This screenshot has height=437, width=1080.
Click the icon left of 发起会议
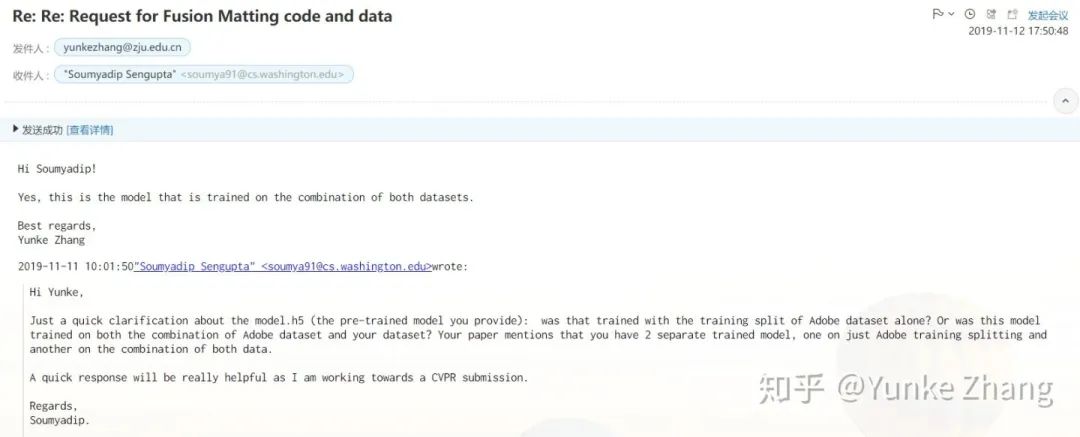tap(1014, 14)
